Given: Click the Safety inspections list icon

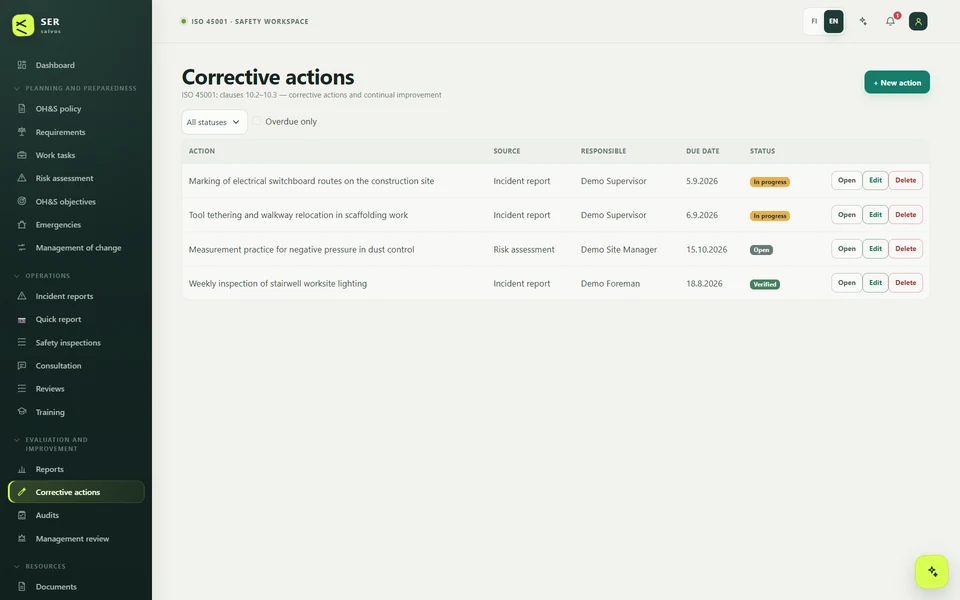Looking at the screenshot, I should click(22, 342).
